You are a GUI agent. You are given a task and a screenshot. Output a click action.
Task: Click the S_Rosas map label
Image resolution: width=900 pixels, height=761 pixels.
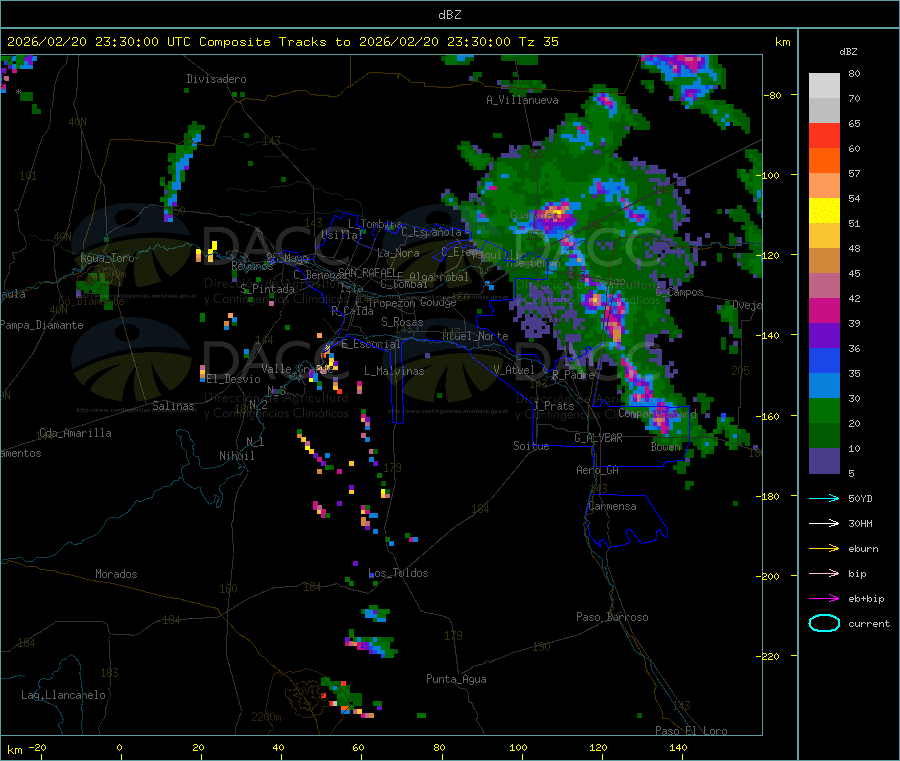point(402,322)
